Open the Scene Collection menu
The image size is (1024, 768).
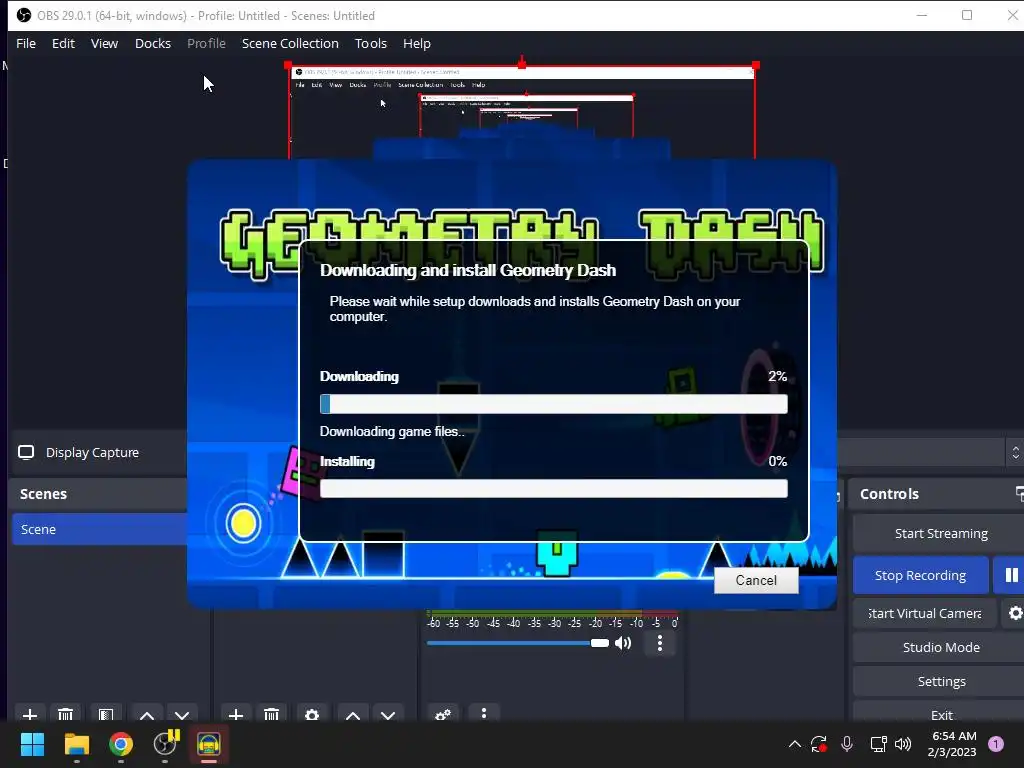pyautogui.click(x=290, y=43)
